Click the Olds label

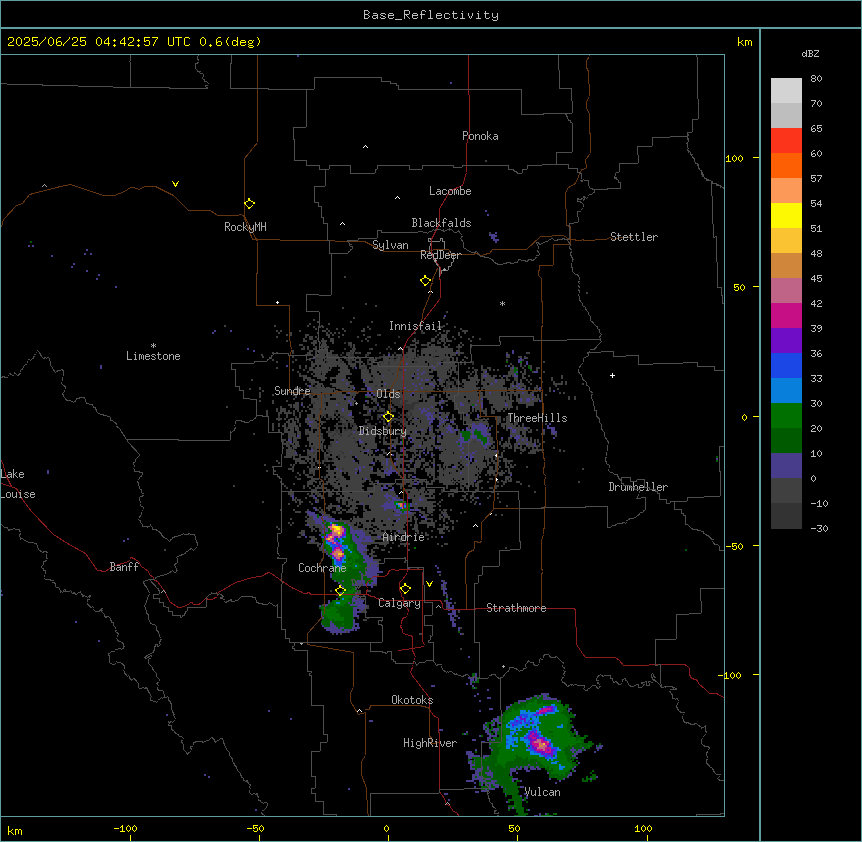point(388,394)
